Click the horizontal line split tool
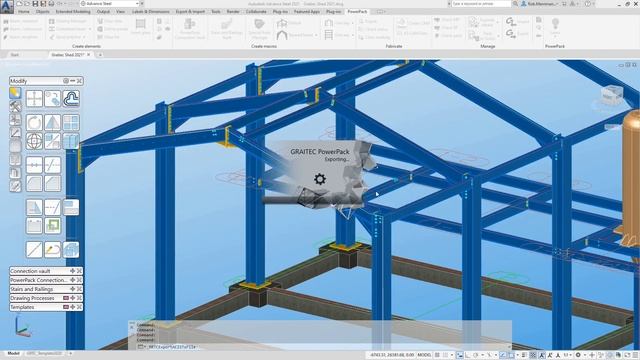Screen dimensions: 640x360 pyautogui.click(x=34, y=165)
